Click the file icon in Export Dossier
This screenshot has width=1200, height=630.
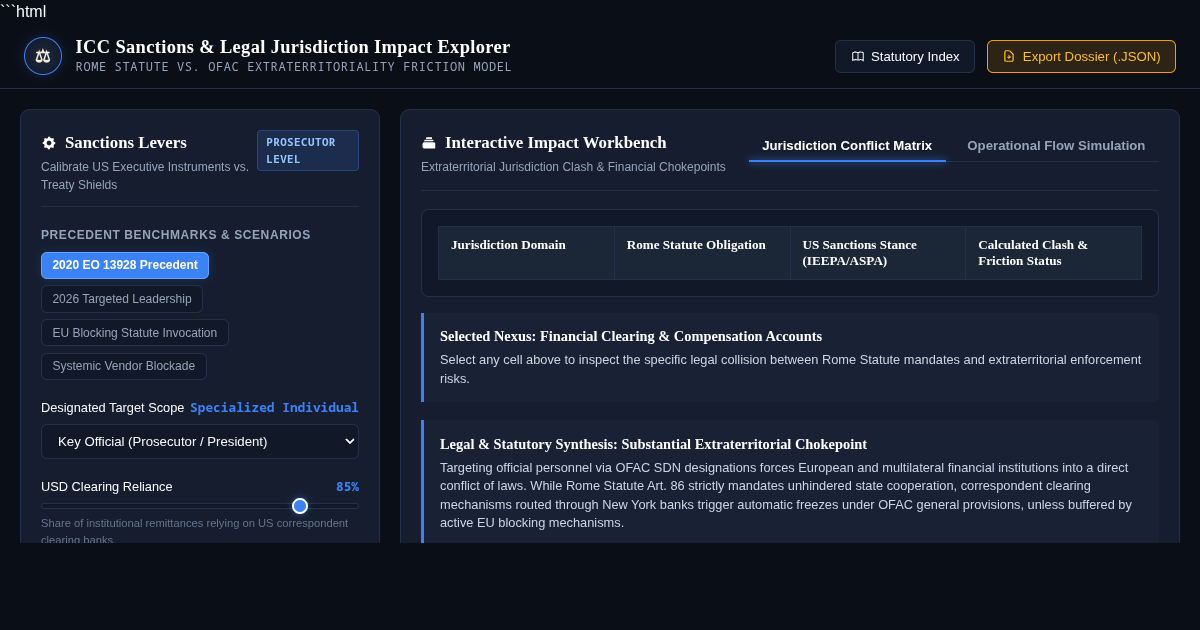(x=1009, y=57)
